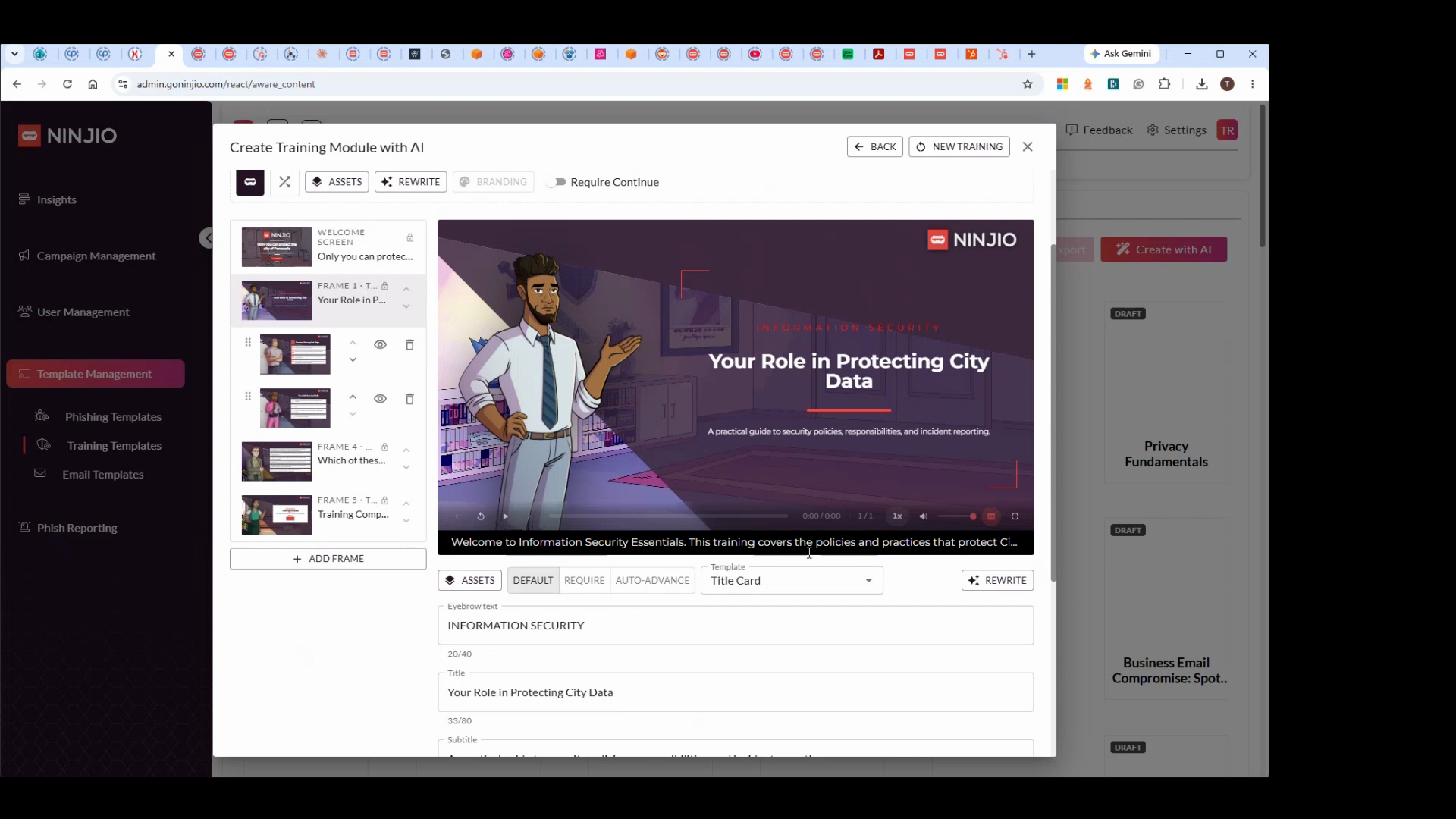
Task: Click the NEW TRAINING button
Action: click(959, 147)
